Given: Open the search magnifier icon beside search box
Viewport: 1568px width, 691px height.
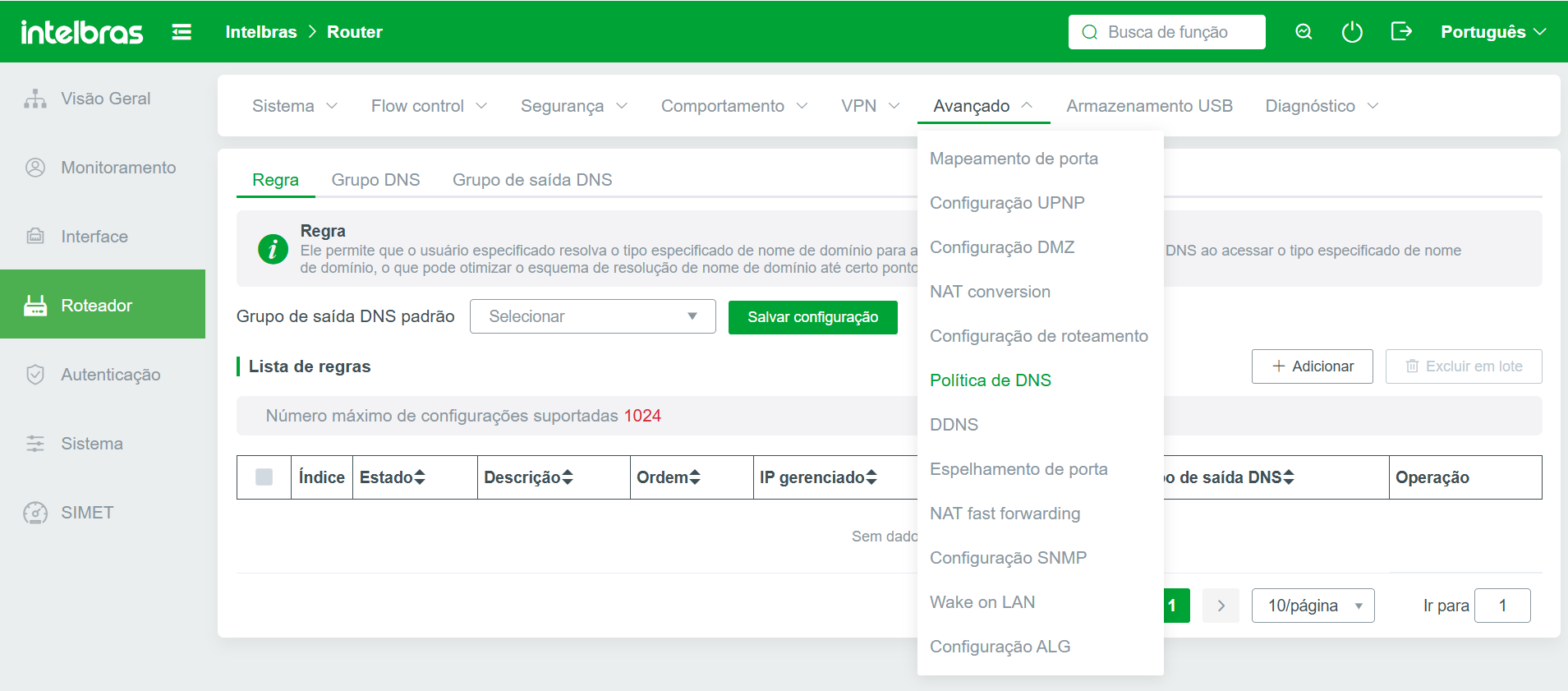Looking at the screenshot, I should pos(1304,32).
